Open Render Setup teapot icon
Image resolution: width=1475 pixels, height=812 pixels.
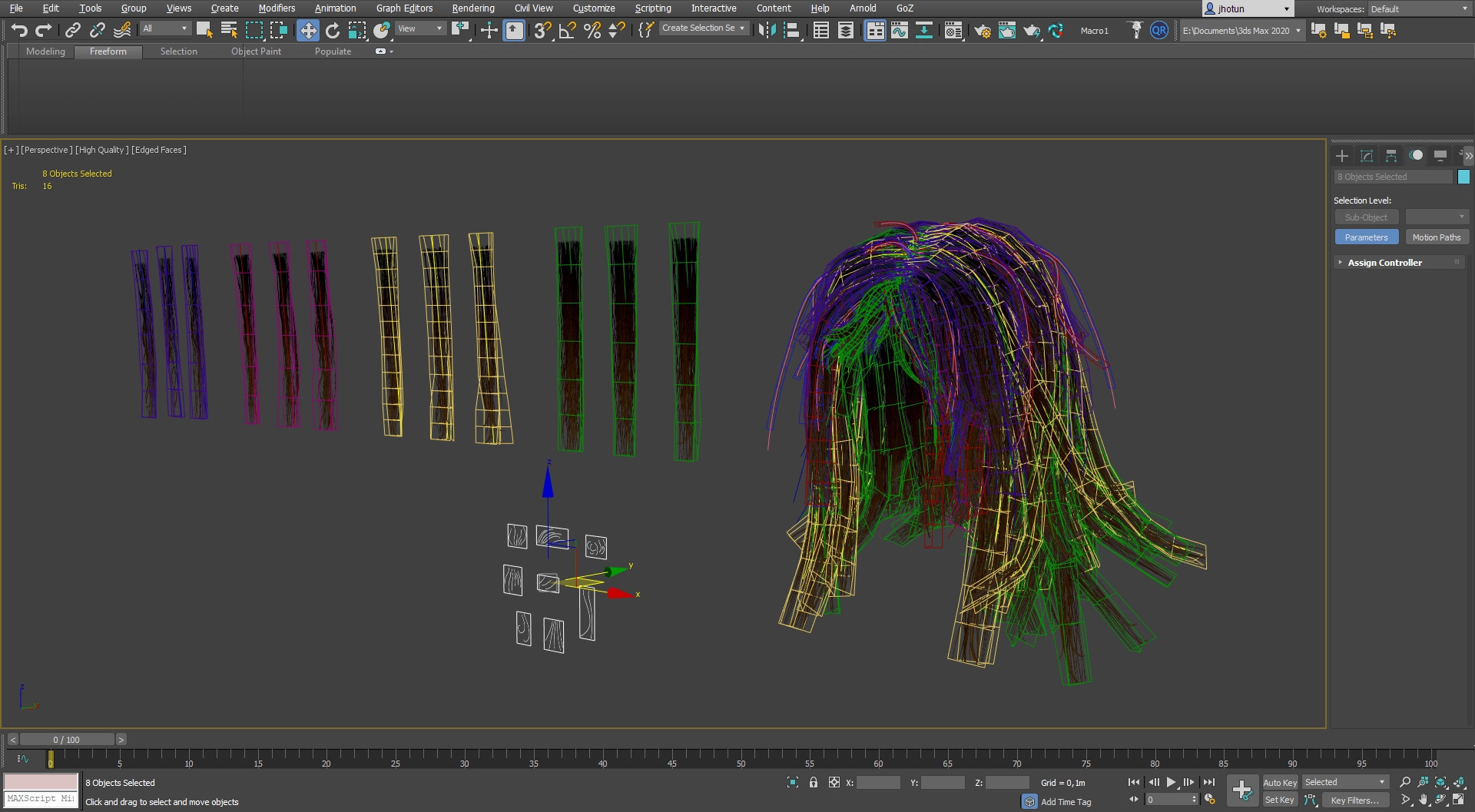[x=982, y=31]
